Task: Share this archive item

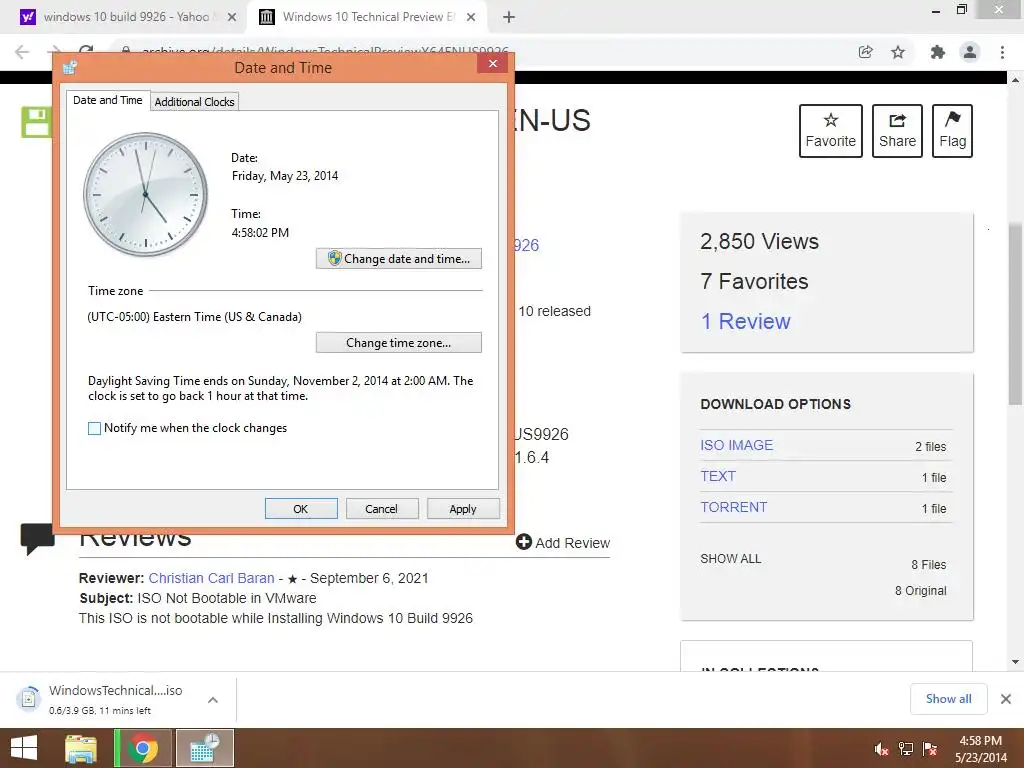Action: click(x=897, y=131)
